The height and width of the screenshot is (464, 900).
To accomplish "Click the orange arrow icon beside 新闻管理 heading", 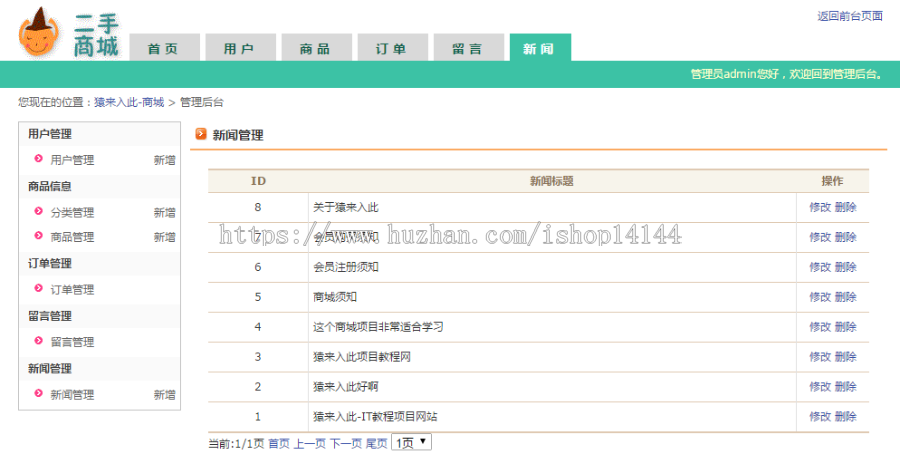I will pos(201,134).
